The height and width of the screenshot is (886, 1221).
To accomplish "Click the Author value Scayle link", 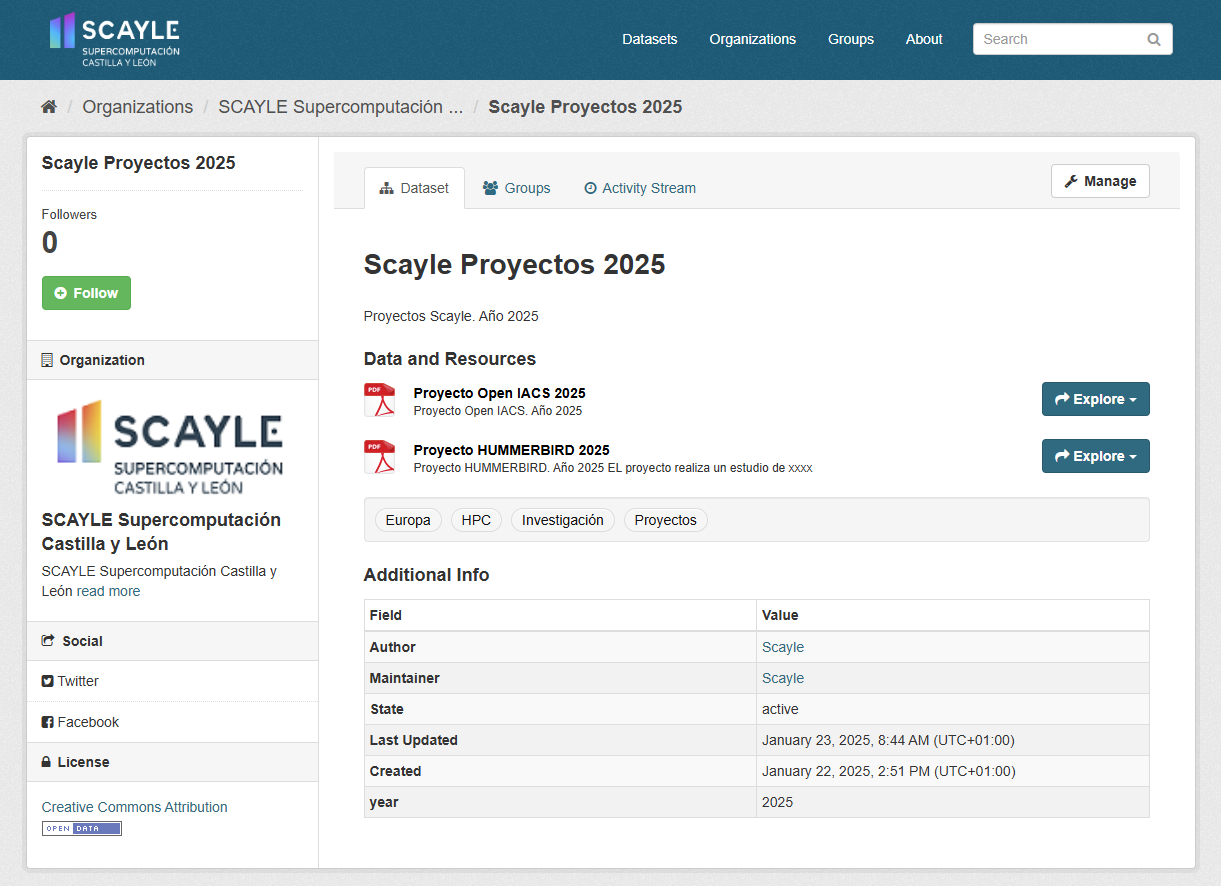I will pos(783,647).
